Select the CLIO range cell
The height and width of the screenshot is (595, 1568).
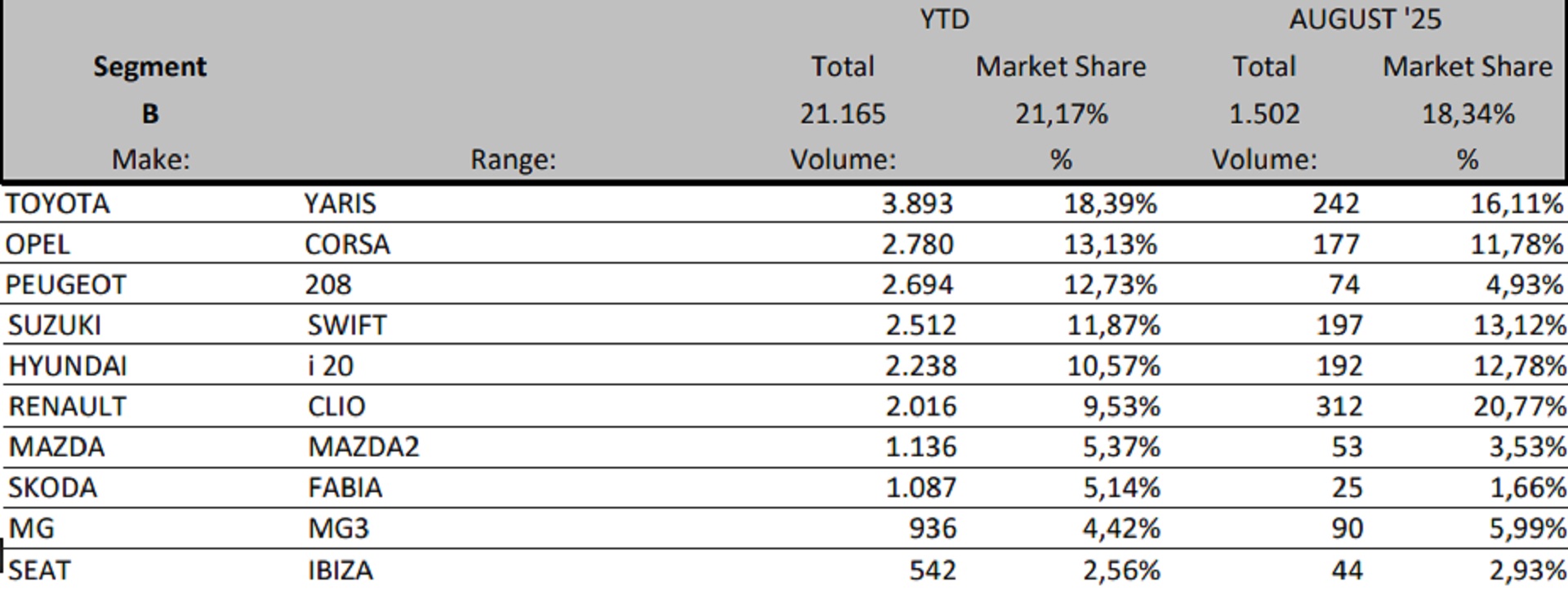point(336,406)
